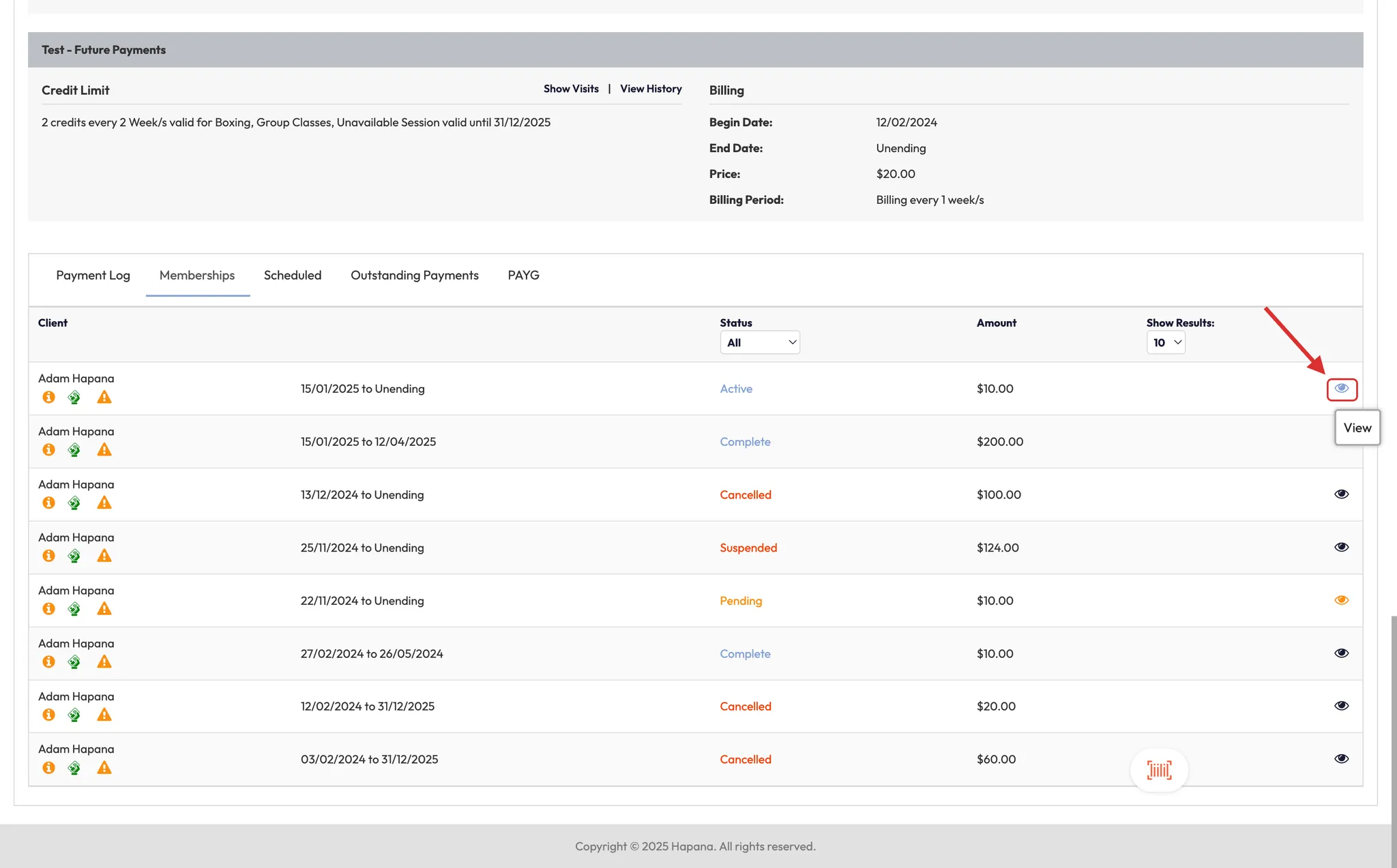Select the PAYG tab
The width and height of the screenshot is (1397, 868).
523,275
